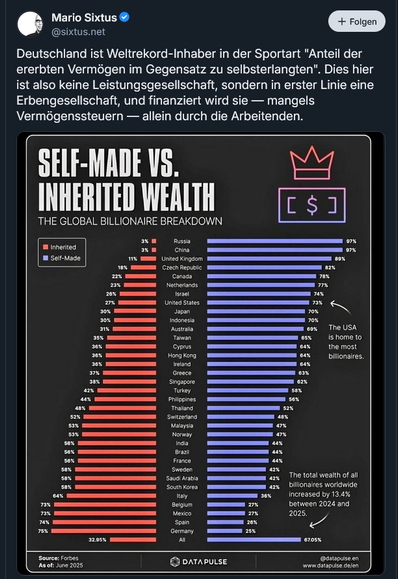Click the blue verified badge
Screen dimensions: 398x579
[x=124, y=17]
